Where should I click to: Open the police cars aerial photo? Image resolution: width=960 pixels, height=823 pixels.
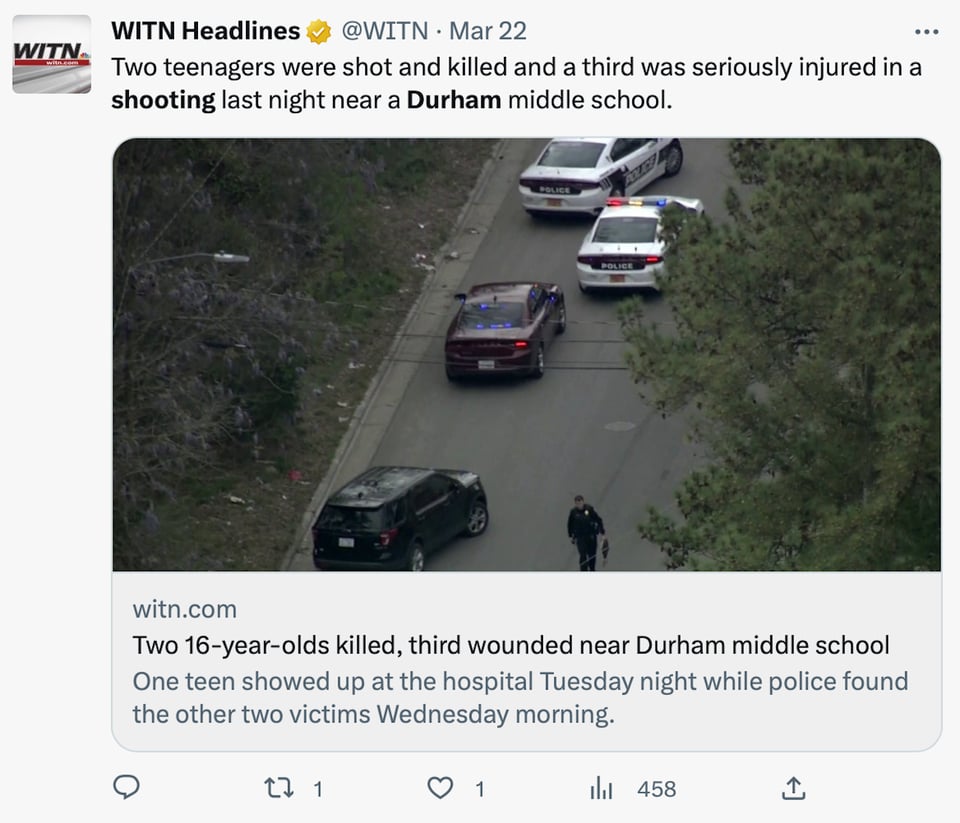[527, 355]
